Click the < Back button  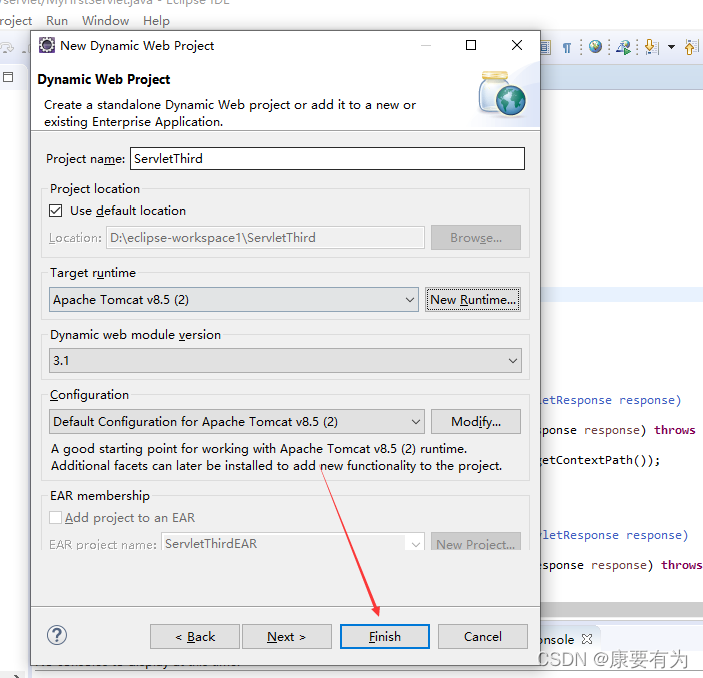(195, 636)
